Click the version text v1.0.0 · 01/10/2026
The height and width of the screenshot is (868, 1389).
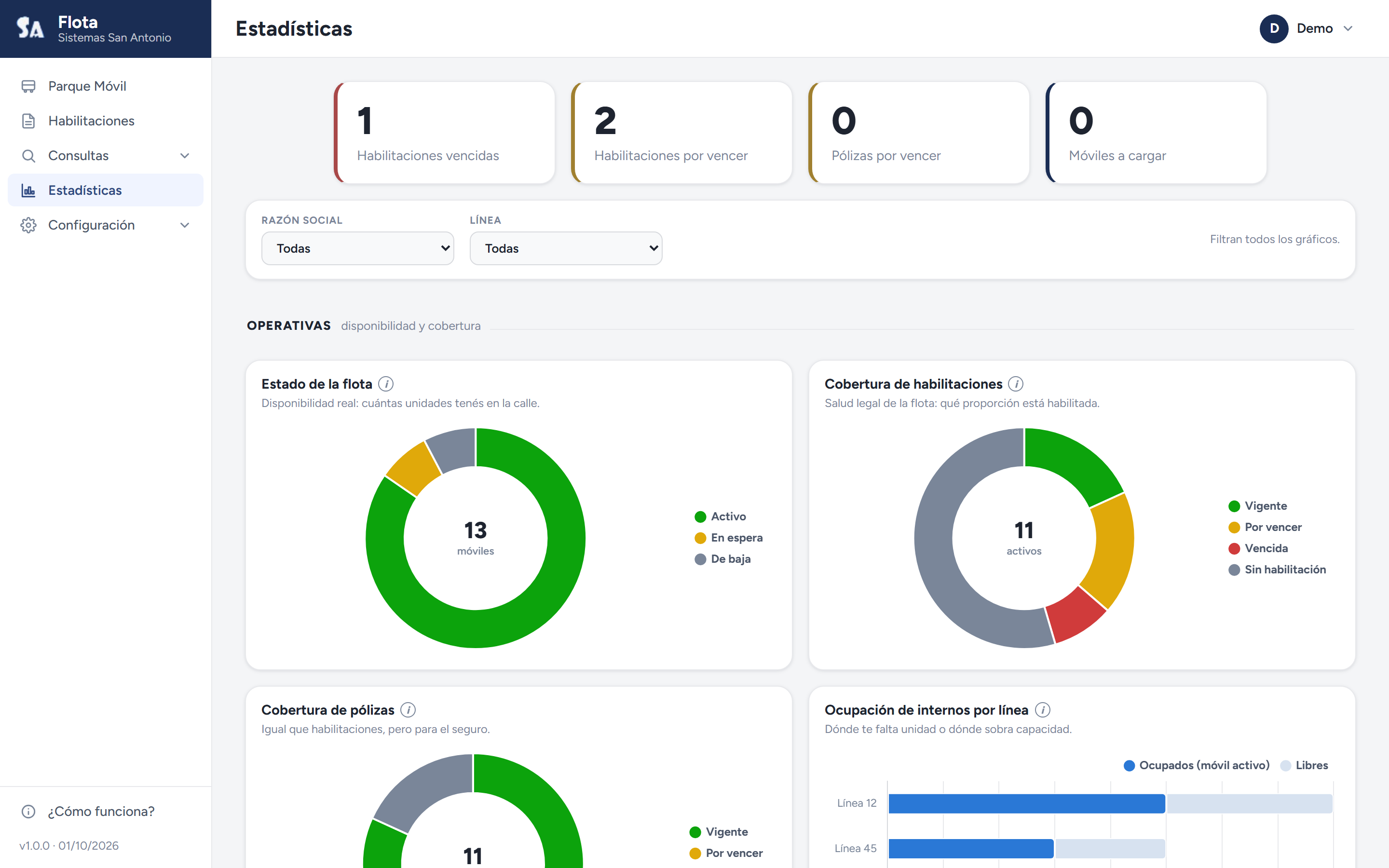[x=69, y=846]
